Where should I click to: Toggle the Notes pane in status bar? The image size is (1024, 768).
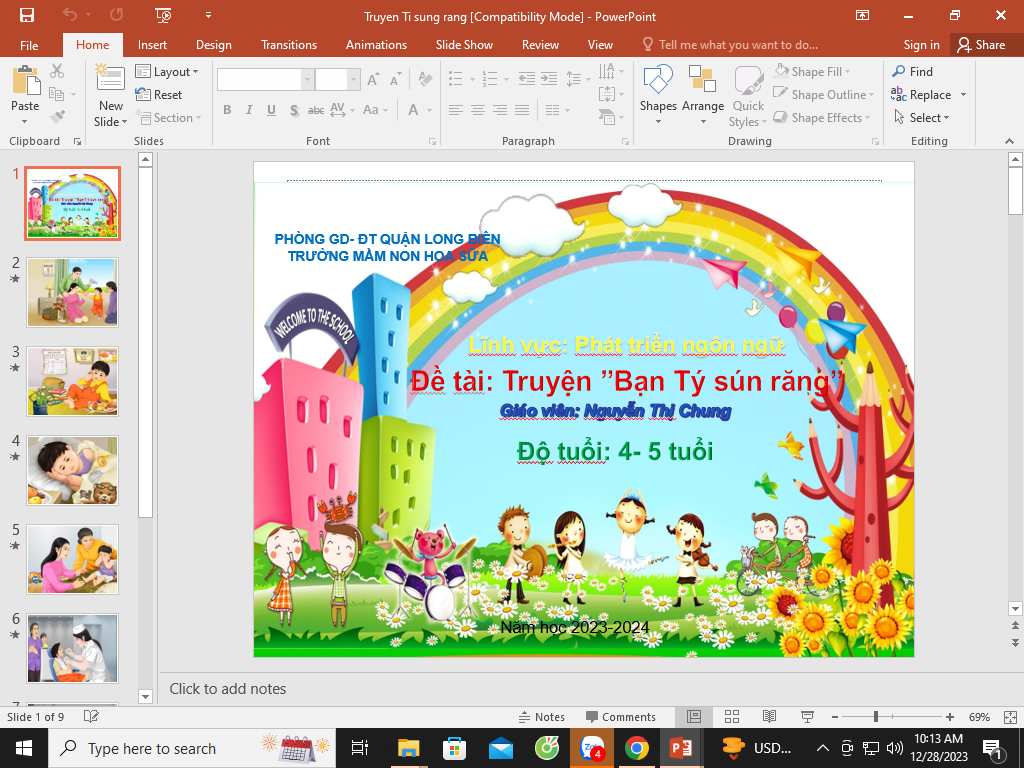coord(541,717)
